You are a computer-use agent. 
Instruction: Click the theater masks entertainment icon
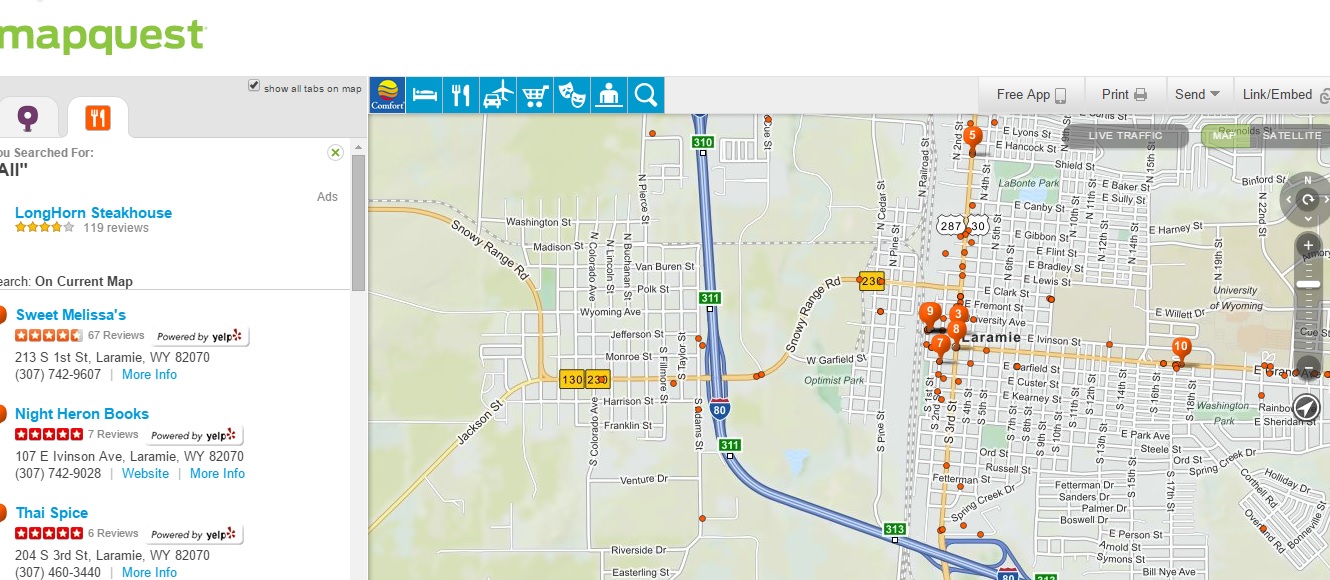pos(571,95)
